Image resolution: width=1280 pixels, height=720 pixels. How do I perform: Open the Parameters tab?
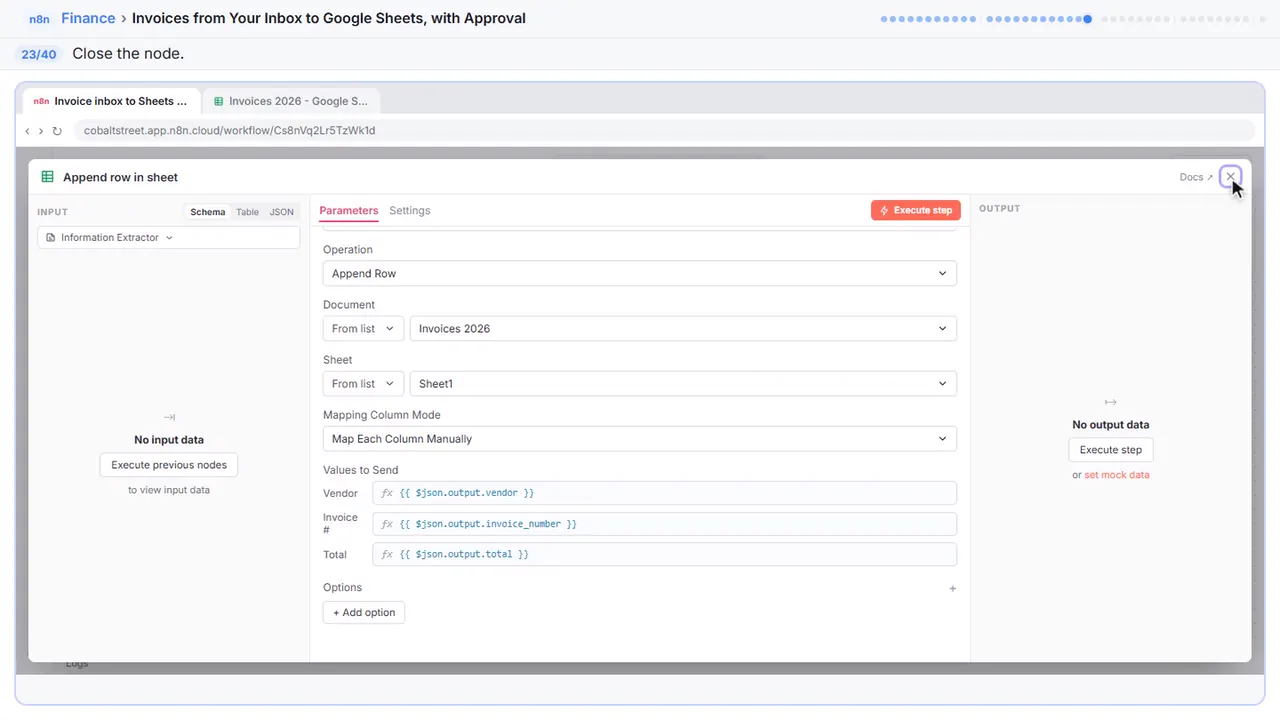349,211
